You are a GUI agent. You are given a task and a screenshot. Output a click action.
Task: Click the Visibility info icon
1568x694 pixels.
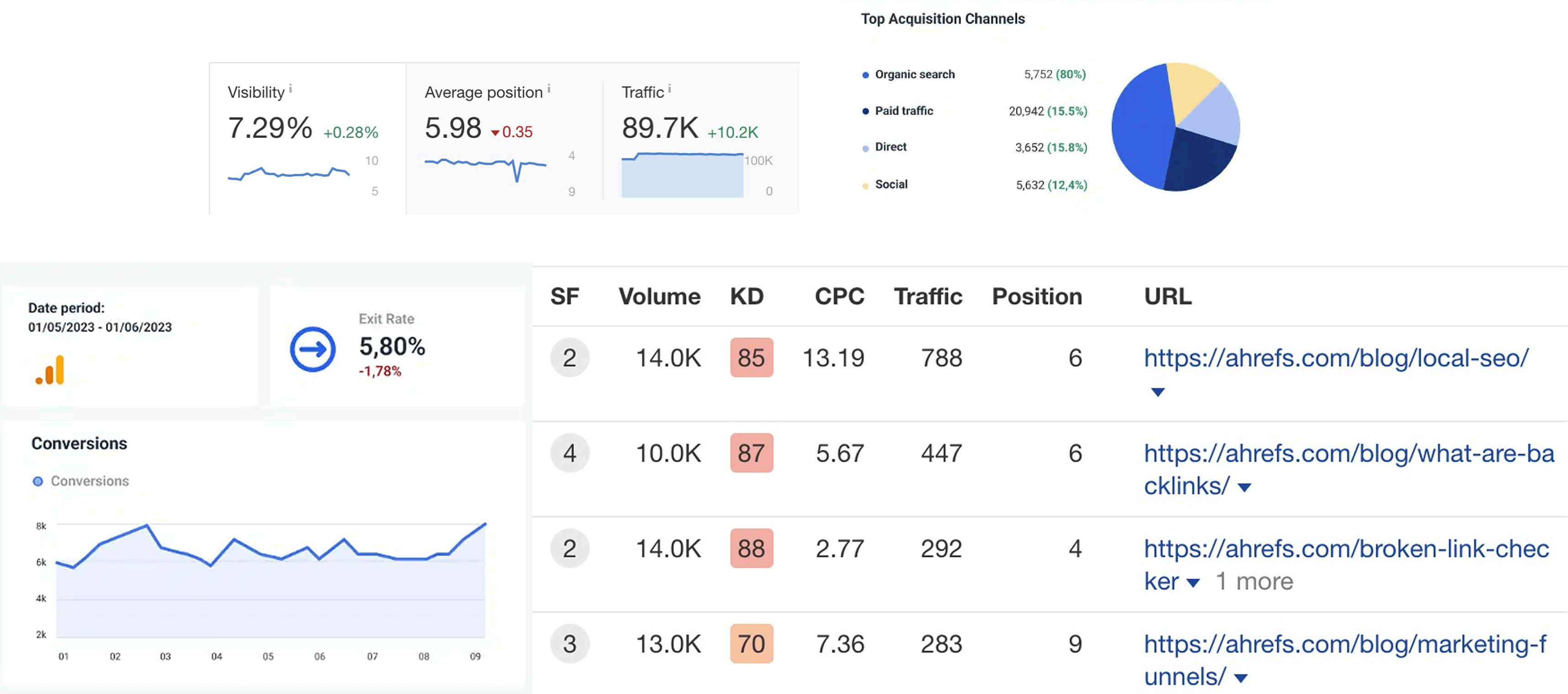tap(291, 89)
